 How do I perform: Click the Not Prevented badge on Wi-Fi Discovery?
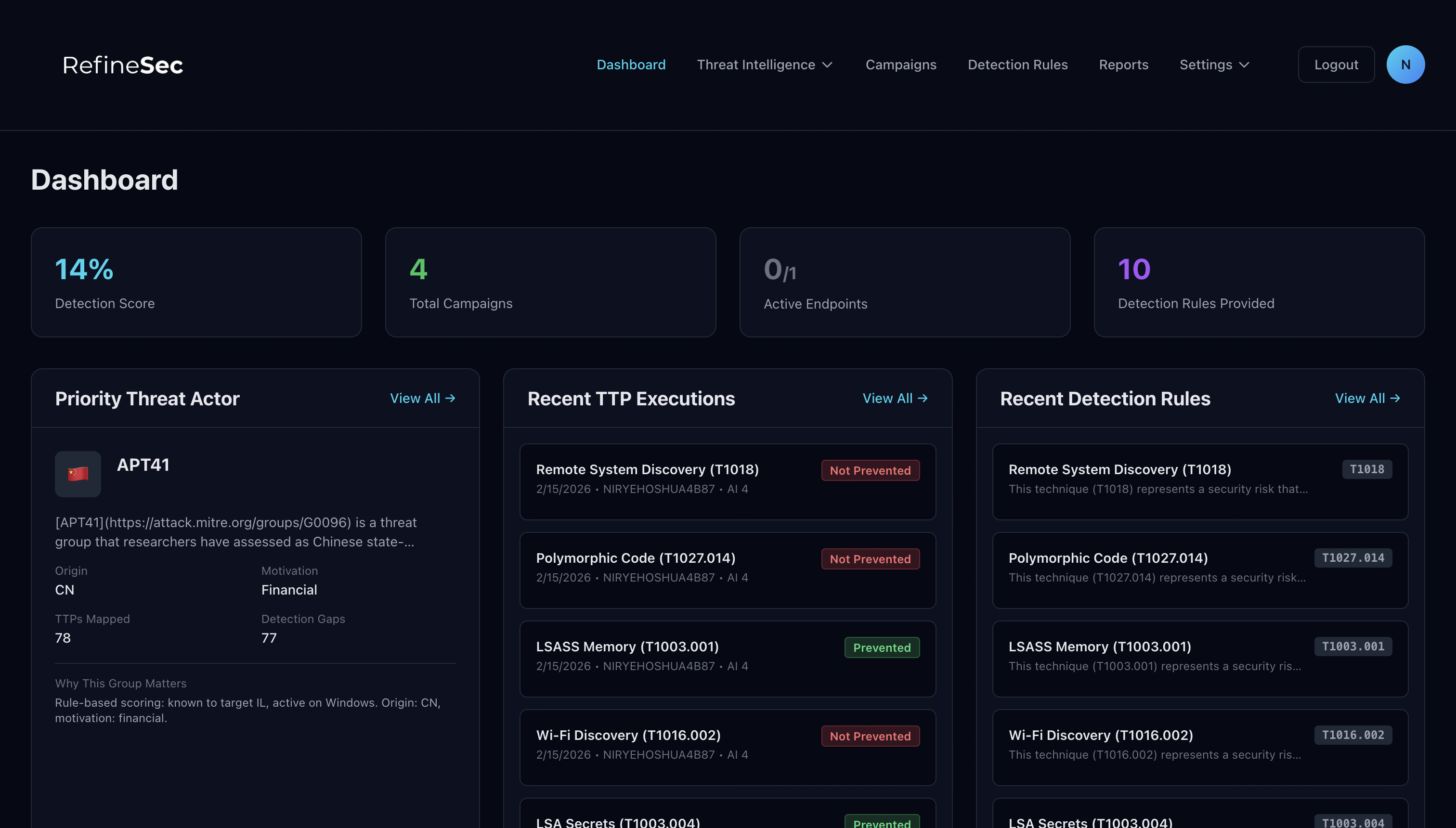pos(870,736)
